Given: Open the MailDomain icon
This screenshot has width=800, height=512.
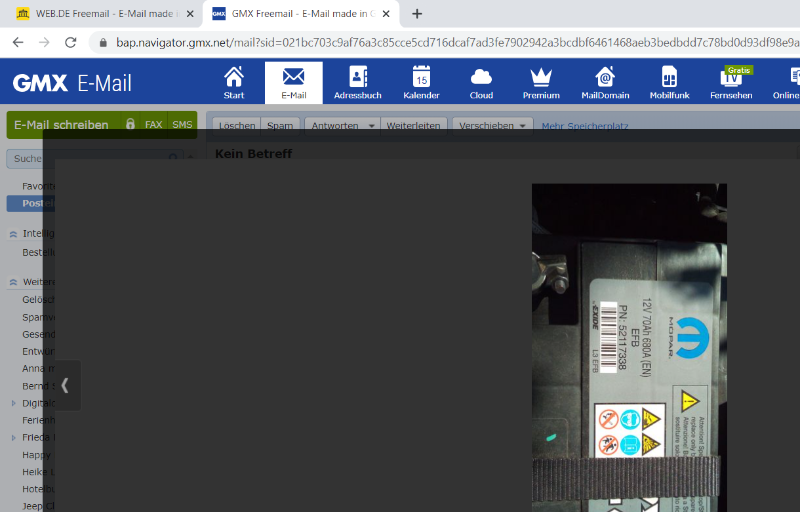Looking at the screenshot, I should coord(604,83).
